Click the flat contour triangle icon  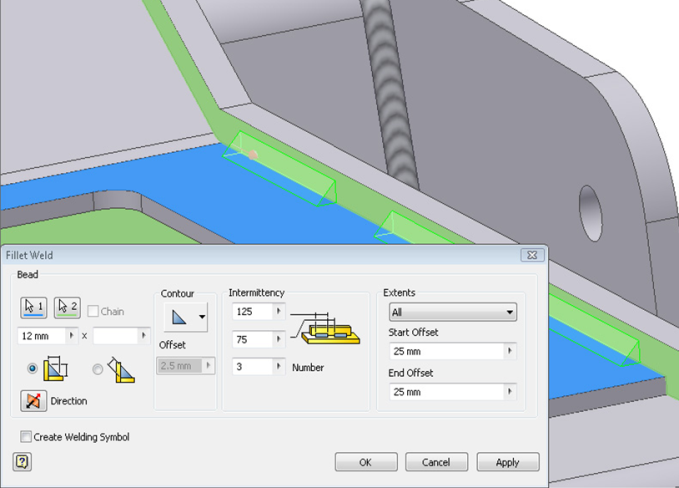tap(179, 317)
